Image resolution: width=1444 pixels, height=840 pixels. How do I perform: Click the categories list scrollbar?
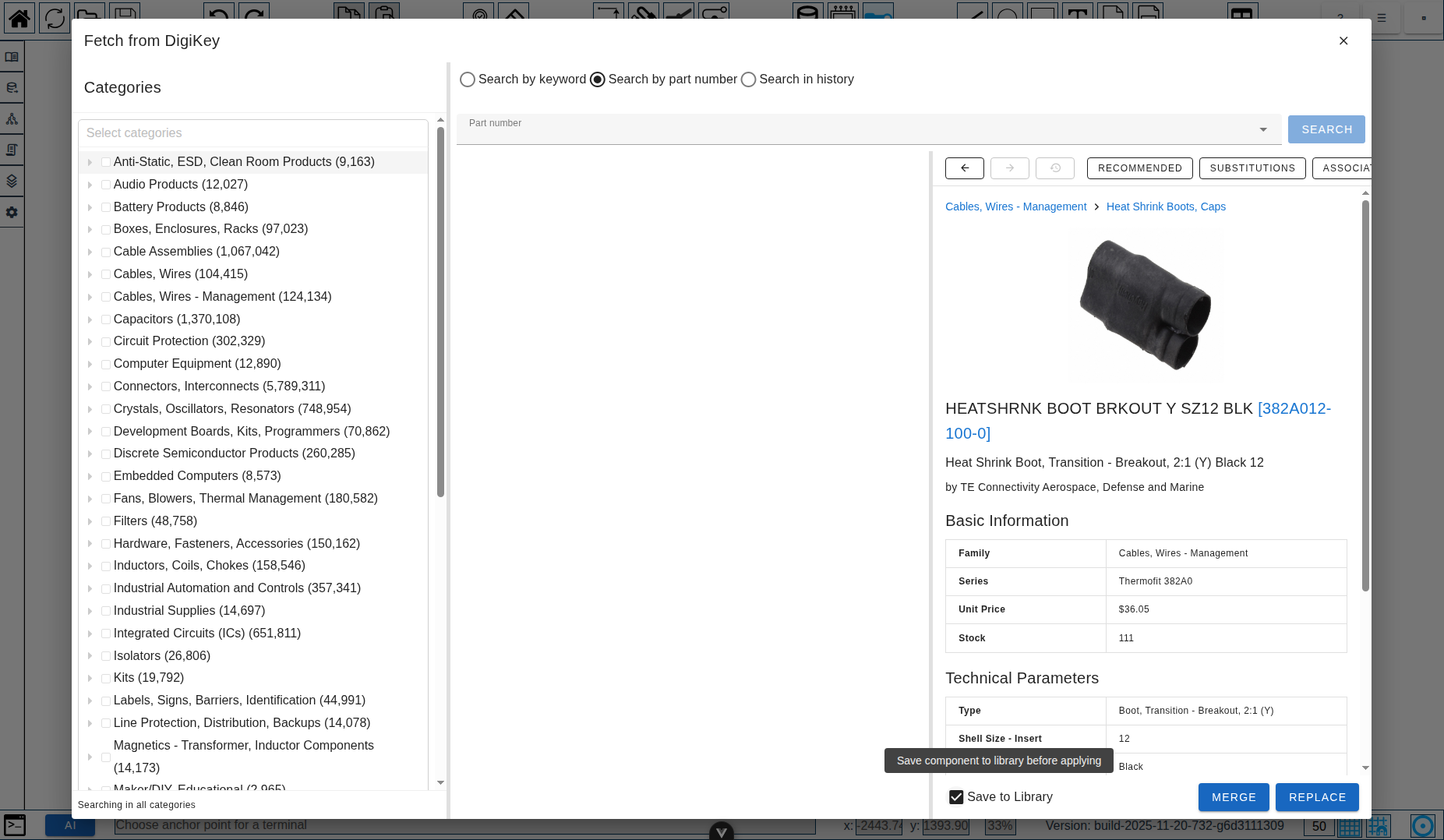coord(440,312)
